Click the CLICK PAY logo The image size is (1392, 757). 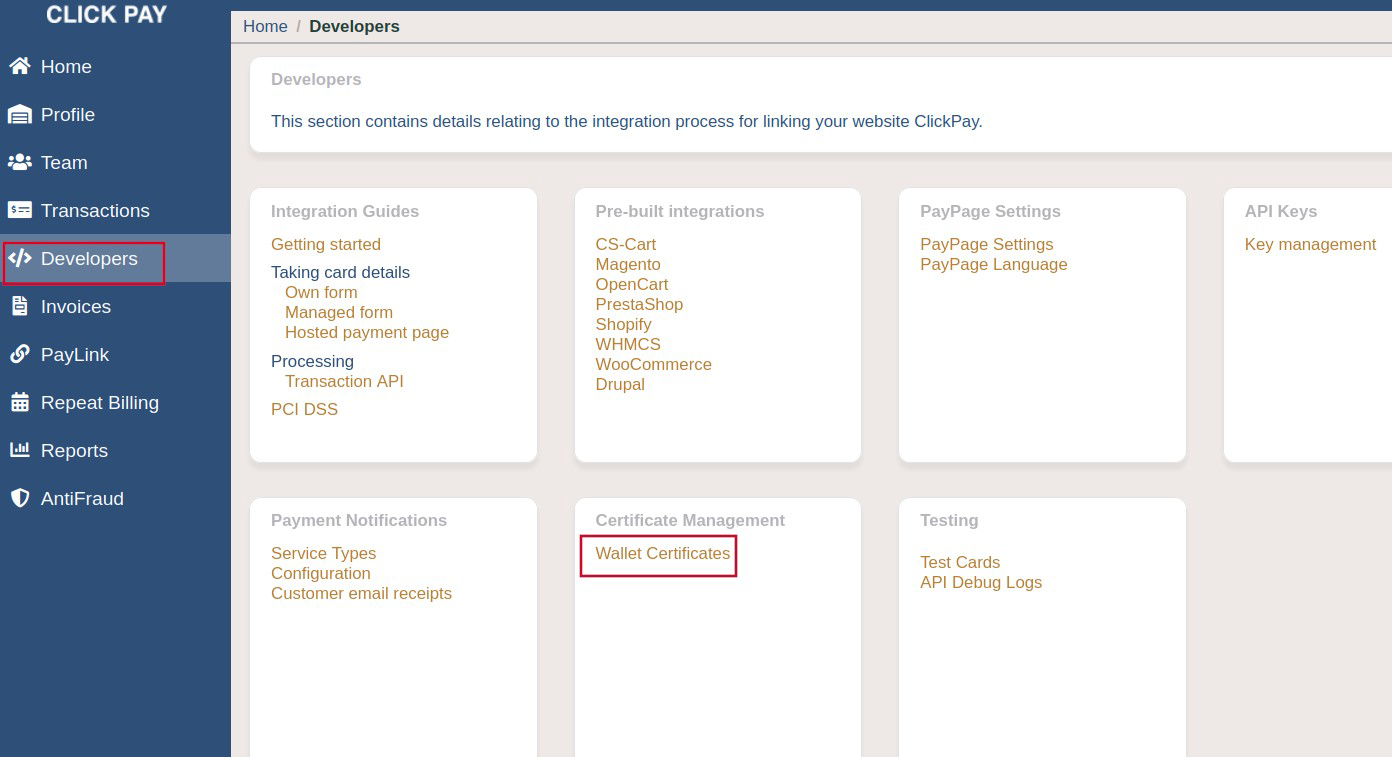click(106, 14)
